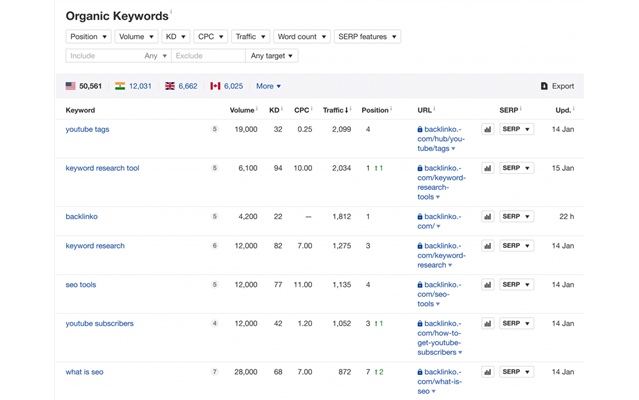Click the Include keyword input field
Image resolution: width=639 pixels, height=400 pixels.
pos(103,56)
